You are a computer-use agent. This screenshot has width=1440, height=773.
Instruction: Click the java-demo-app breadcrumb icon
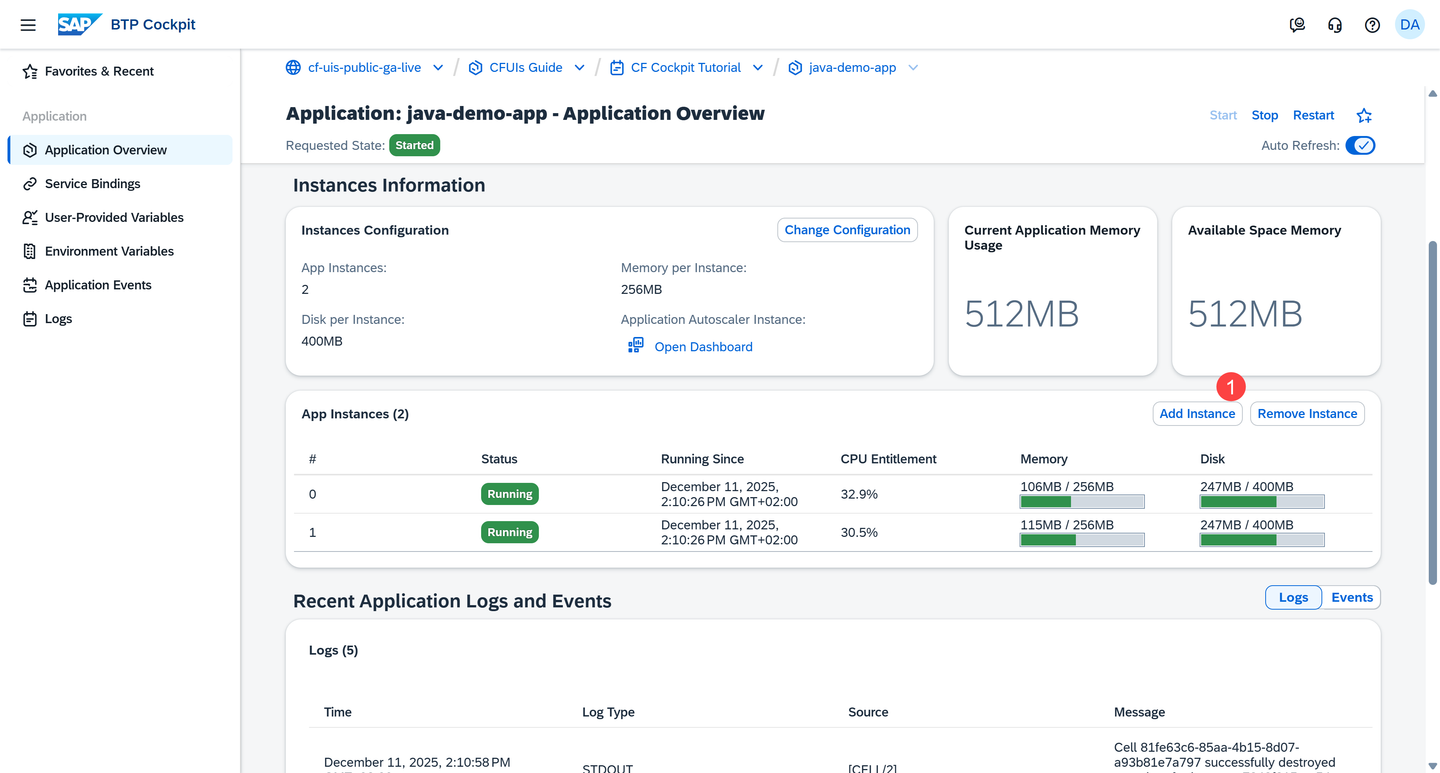click(795, 68)
